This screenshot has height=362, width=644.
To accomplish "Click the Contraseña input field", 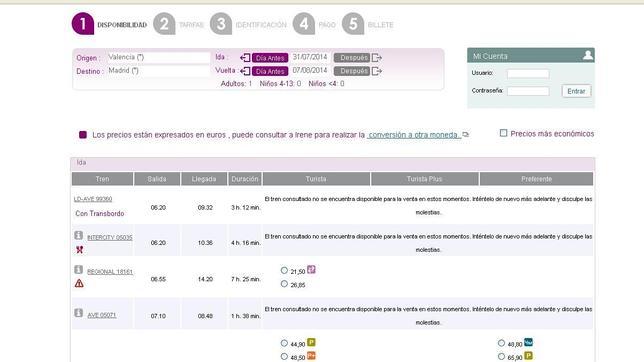I will [x=528, y=91].
